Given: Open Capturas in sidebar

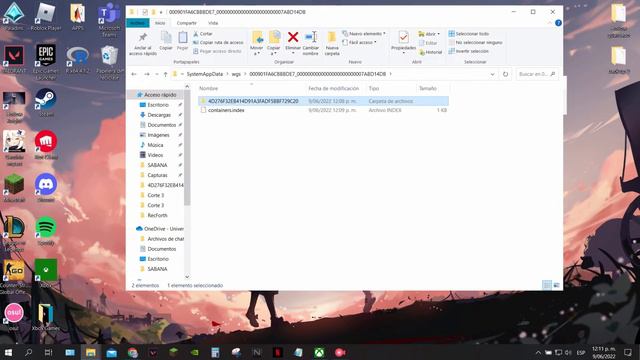Looking at the screenshot, I should pos(157,175).
